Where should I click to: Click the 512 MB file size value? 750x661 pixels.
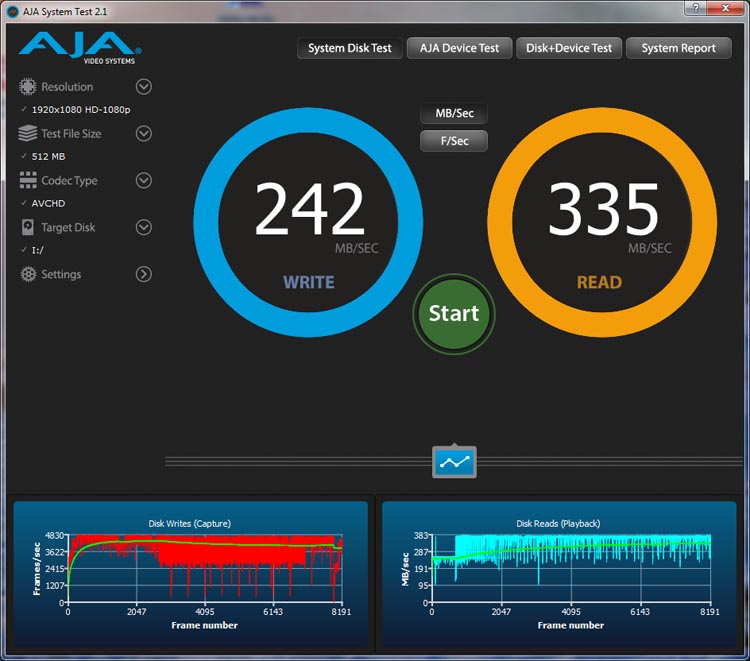click(x=48, y=156)
